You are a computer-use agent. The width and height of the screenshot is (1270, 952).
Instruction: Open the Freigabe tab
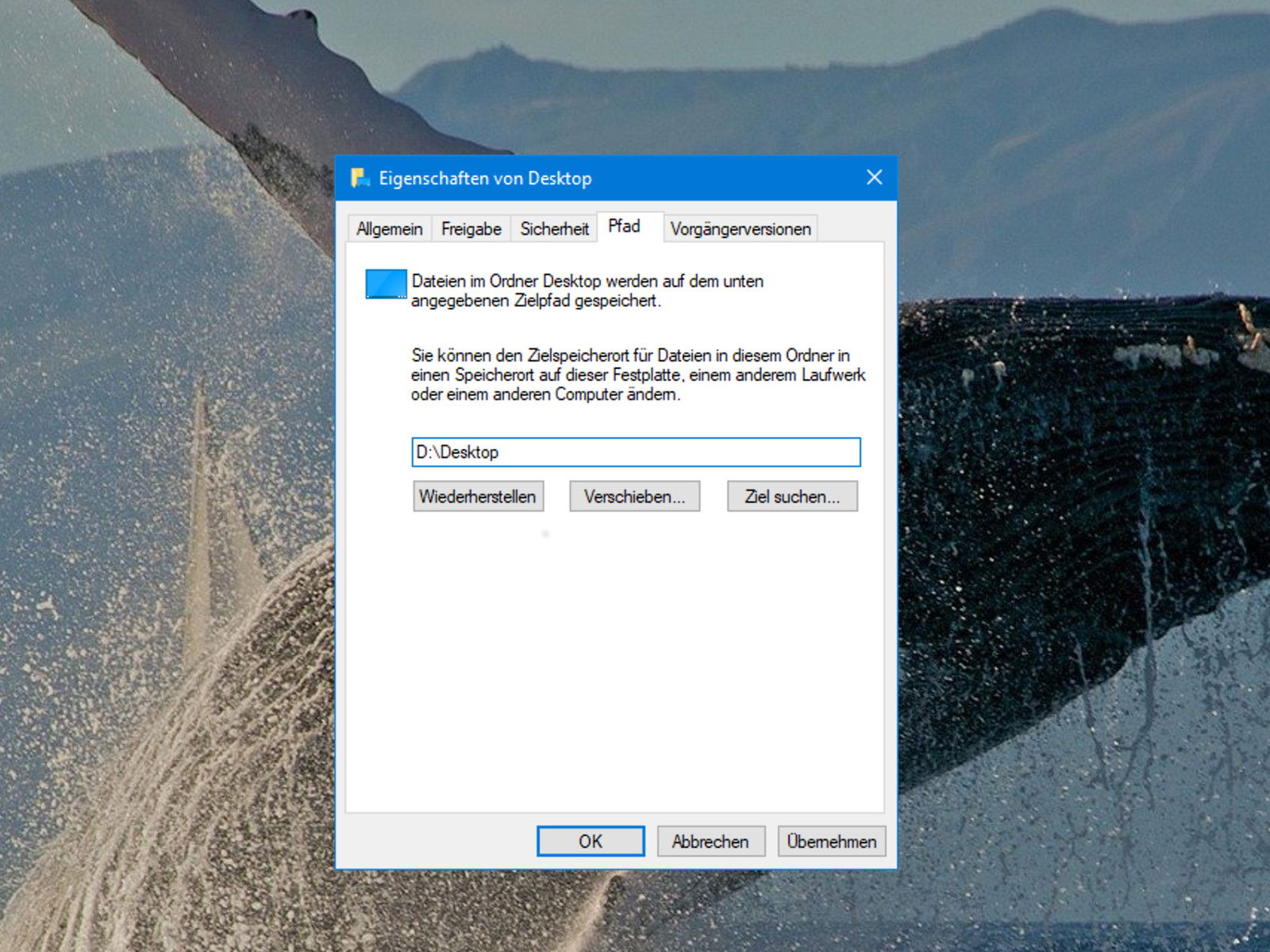click(x=471, y=228)
